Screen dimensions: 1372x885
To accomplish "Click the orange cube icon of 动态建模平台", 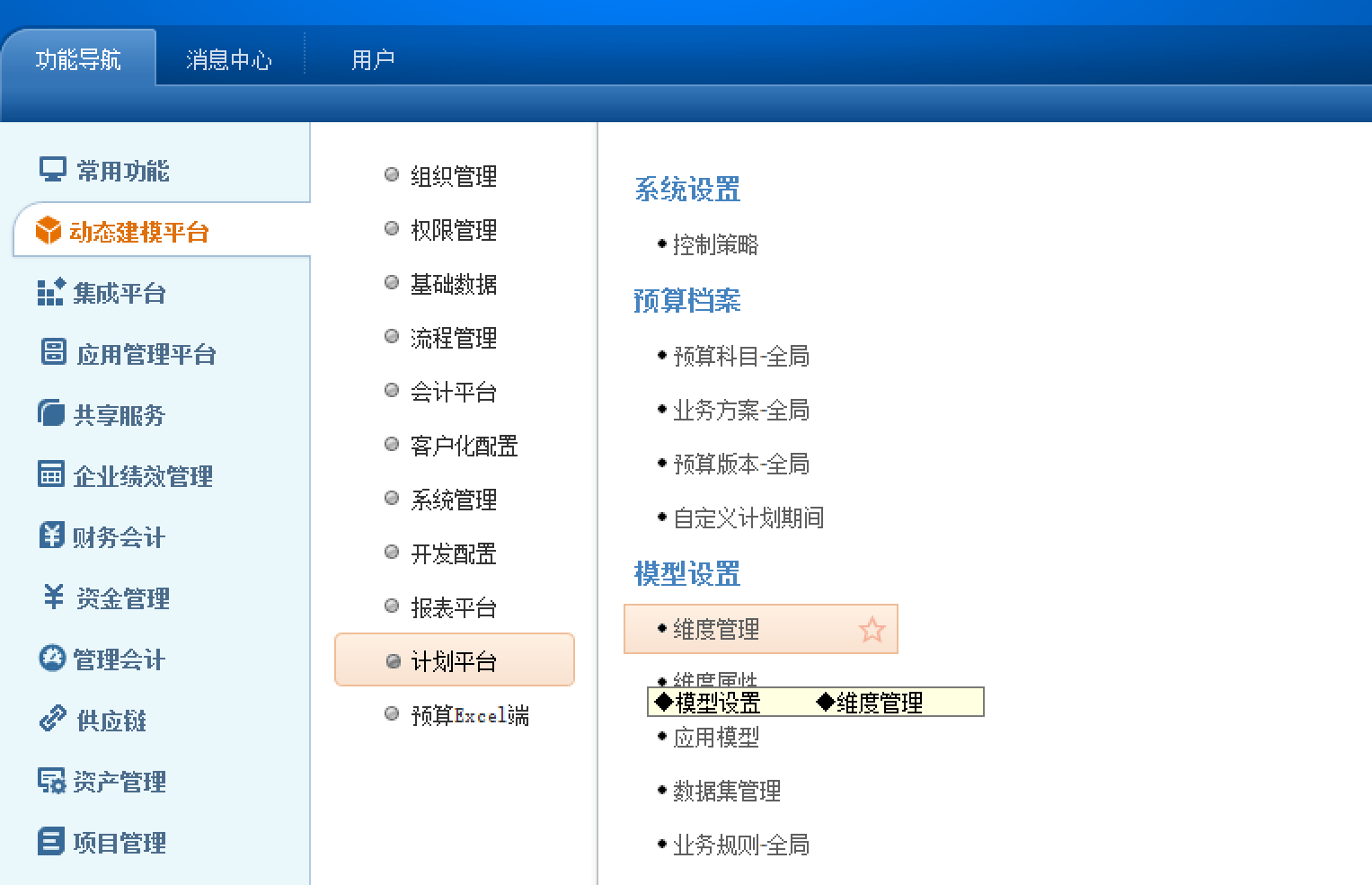I will pyautogui.click(x=49, y=230).
